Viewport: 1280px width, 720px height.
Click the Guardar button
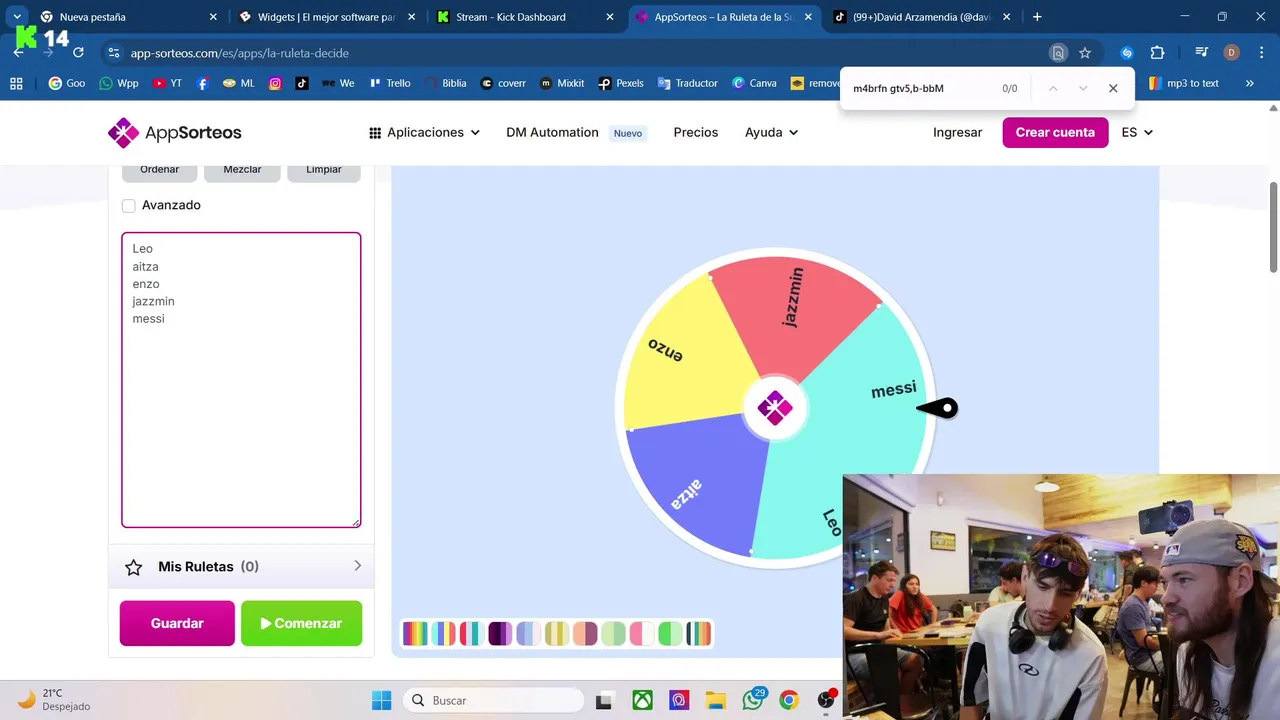coord(177,623)
